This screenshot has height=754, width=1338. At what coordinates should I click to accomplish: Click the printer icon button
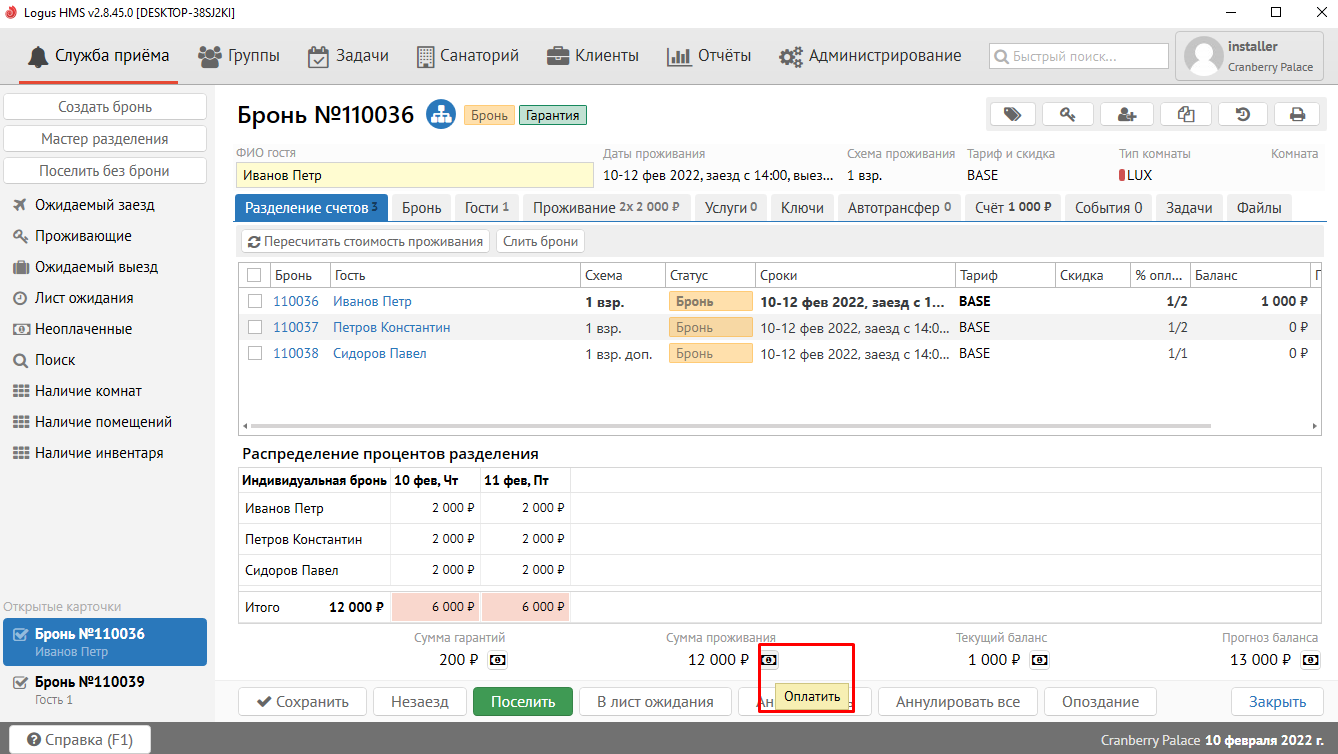(x=1297, y=114)
